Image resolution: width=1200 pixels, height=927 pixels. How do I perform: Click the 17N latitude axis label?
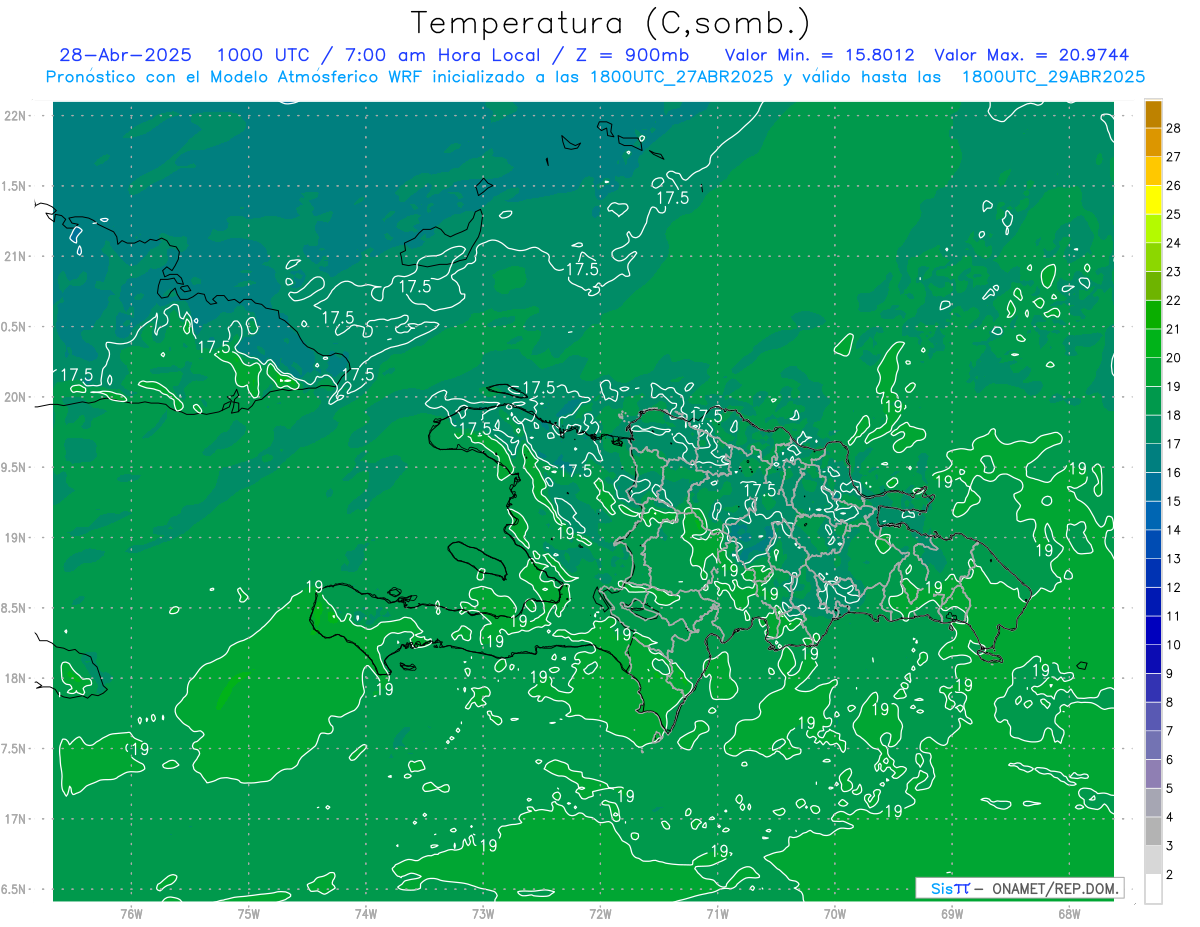pyautogui.click(x=15, y=819)
